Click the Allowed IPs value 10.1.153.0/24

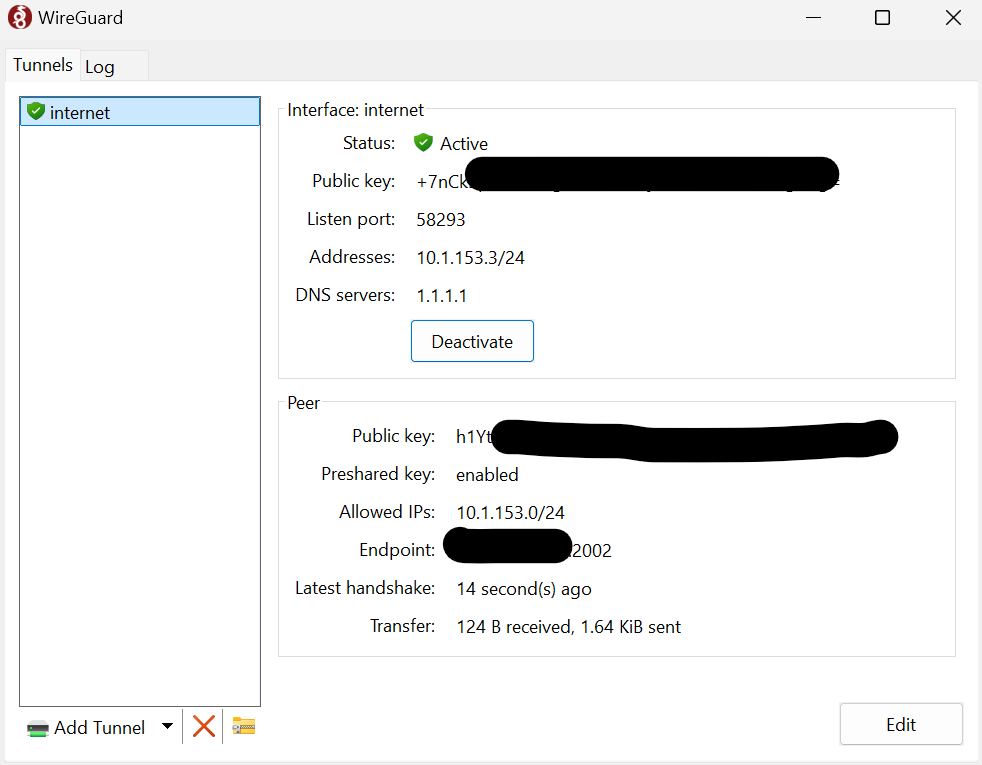tap(510, 513)
